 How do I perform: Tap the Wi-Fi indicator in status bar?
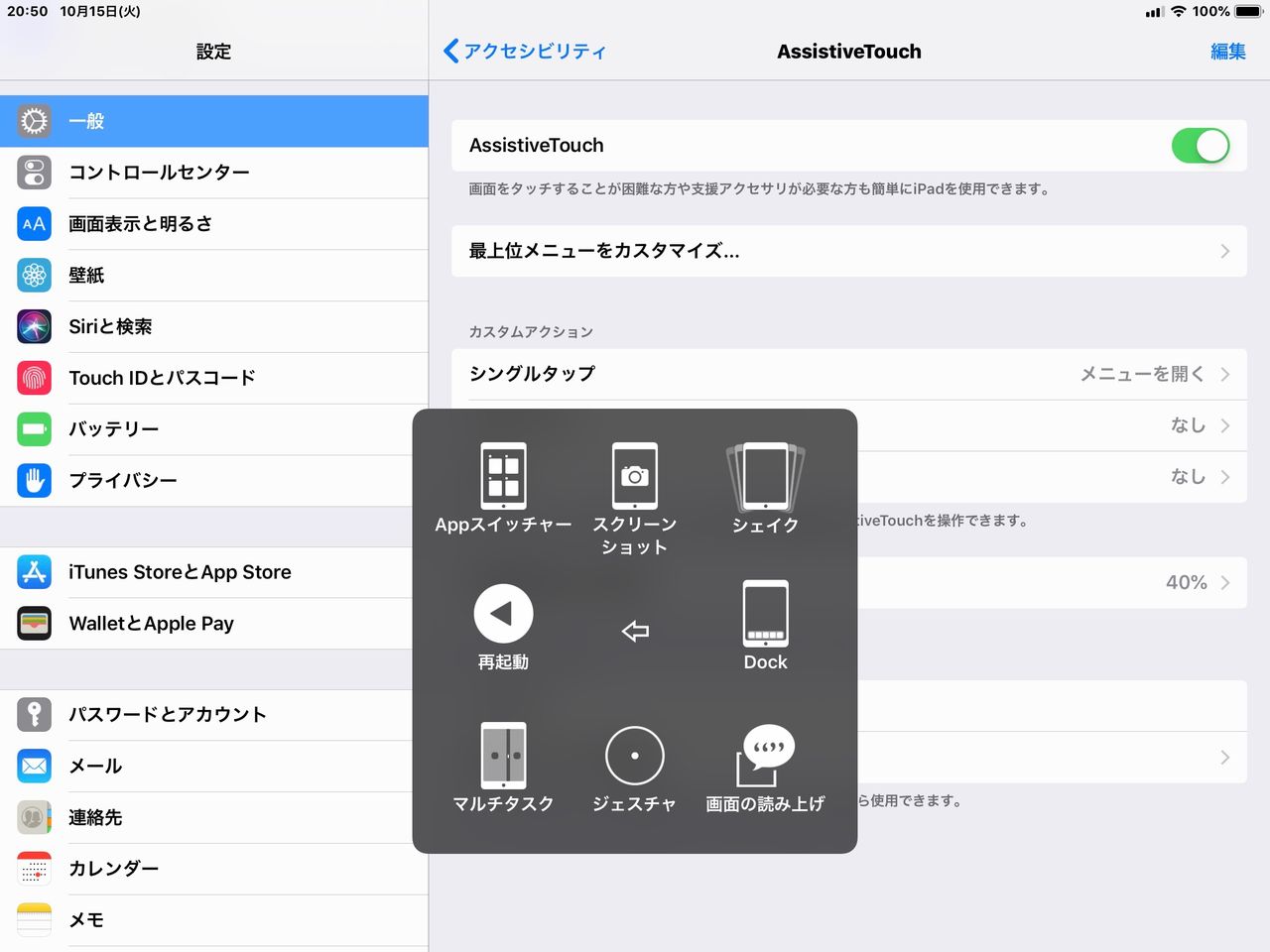(x=1179, y=12)
